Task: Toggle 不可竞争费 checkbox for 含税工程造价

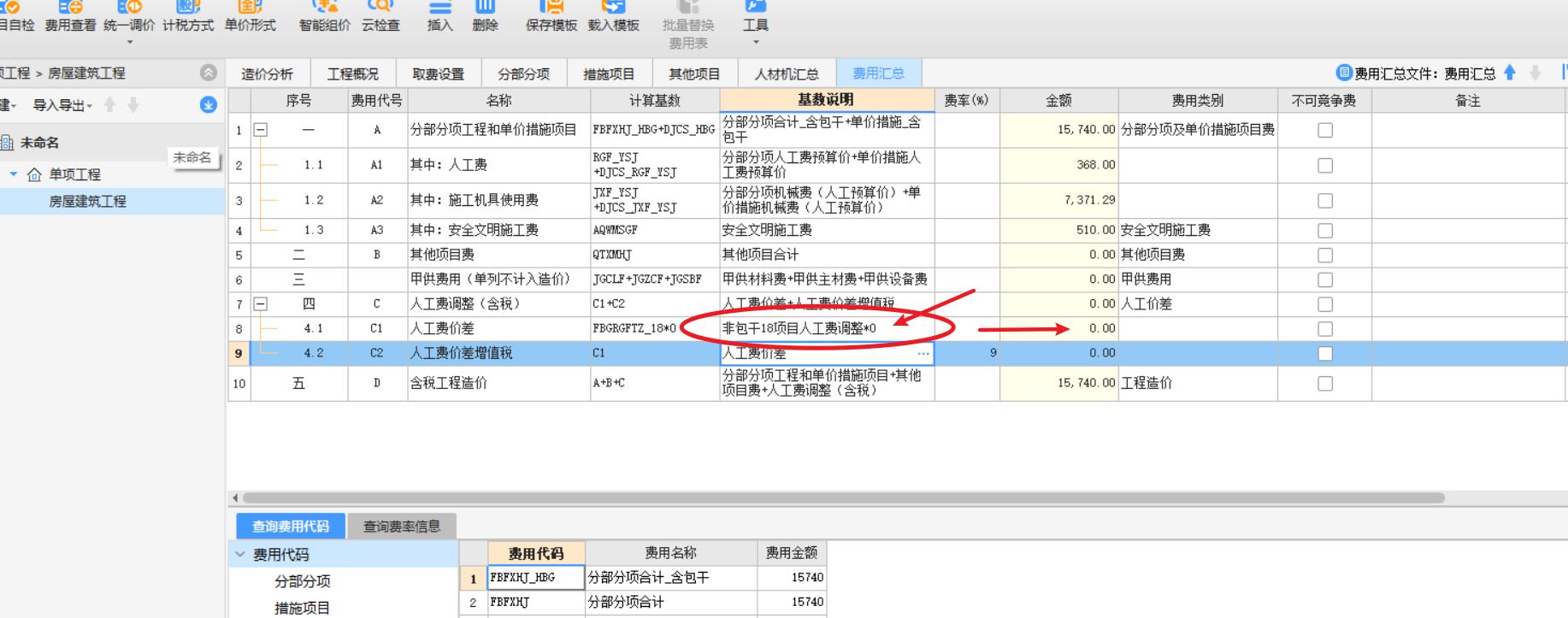Action: (1325, 383)
